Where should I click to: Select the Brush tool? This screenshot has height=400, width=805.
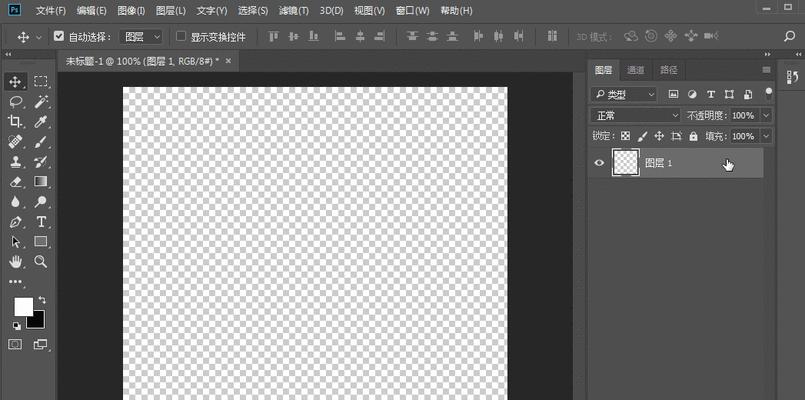41,142
